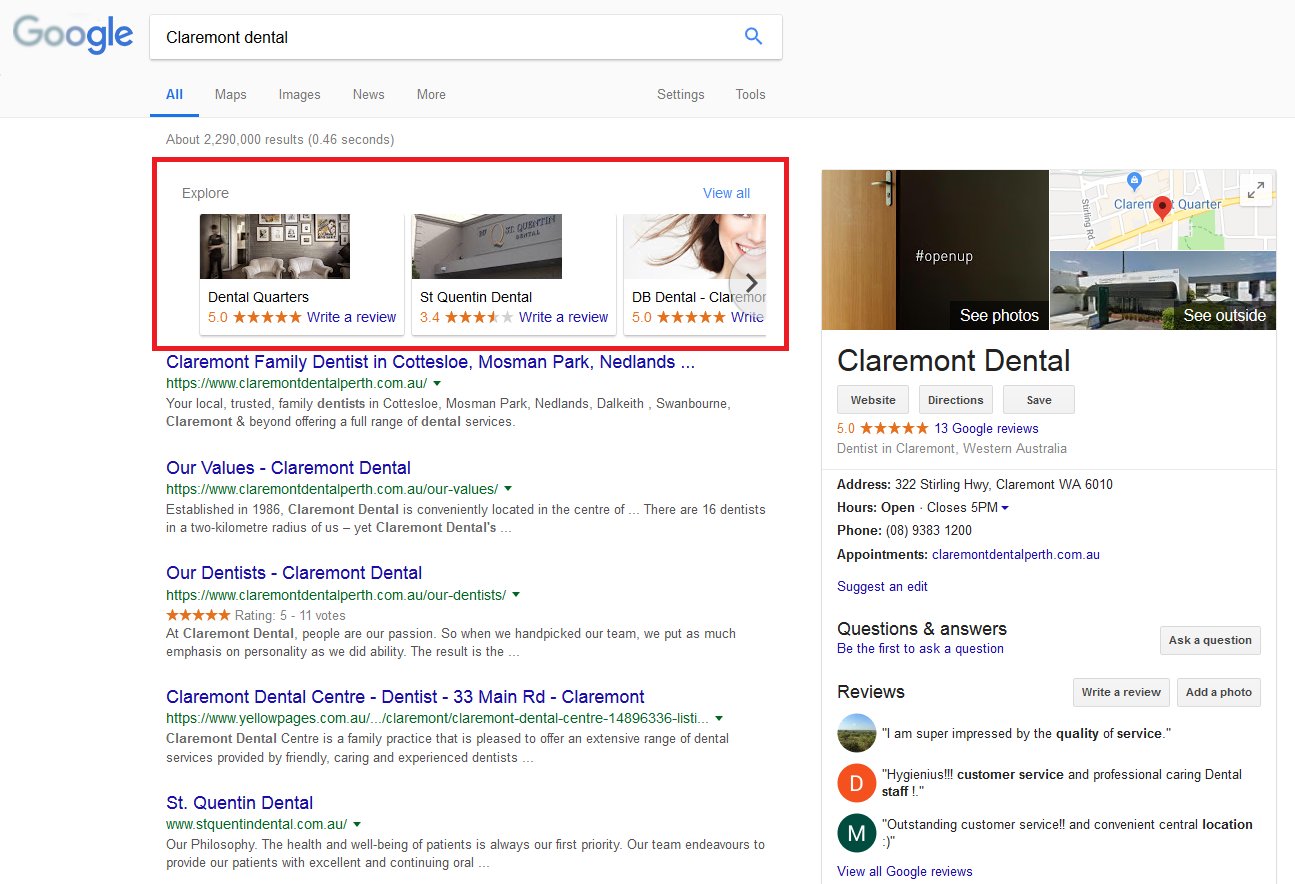Screen dimensions: 1295x884
Task: Switch to the News tab
Action: pyautogui.click(x=368, y=94)
